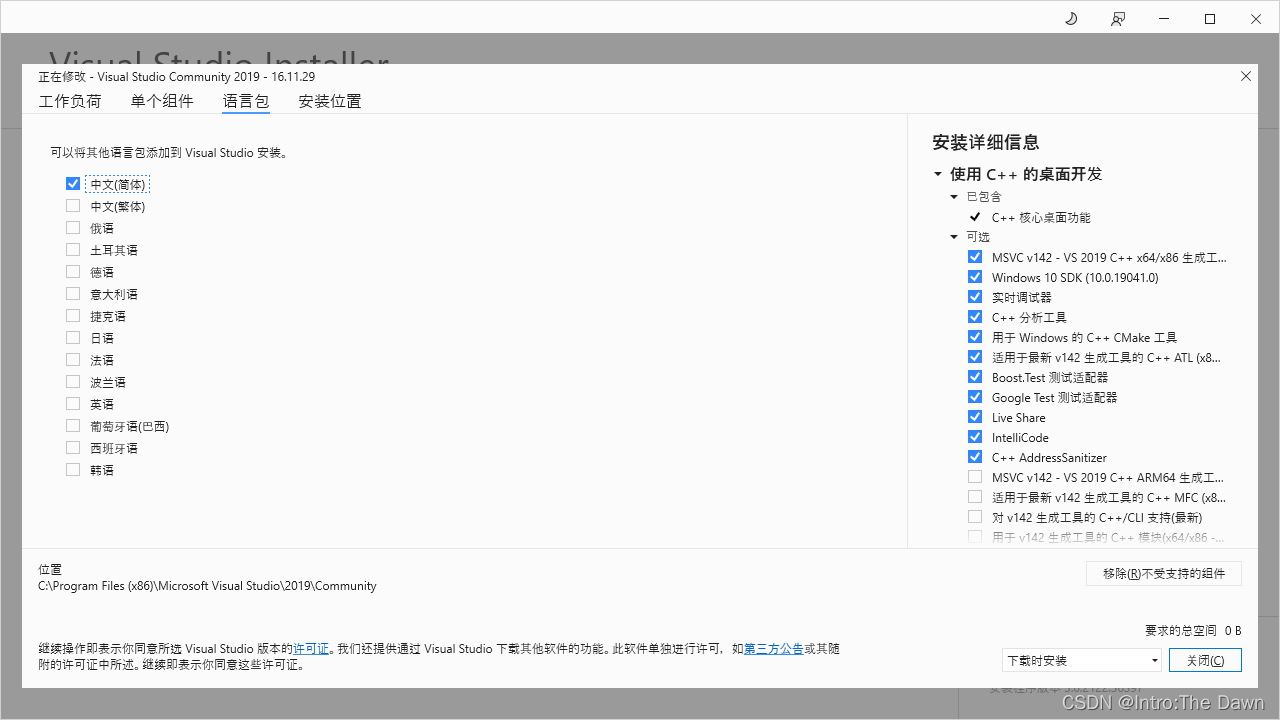
Task: Click the install path C:\Program Files (x86) text
Action: [x=207, y=586]
